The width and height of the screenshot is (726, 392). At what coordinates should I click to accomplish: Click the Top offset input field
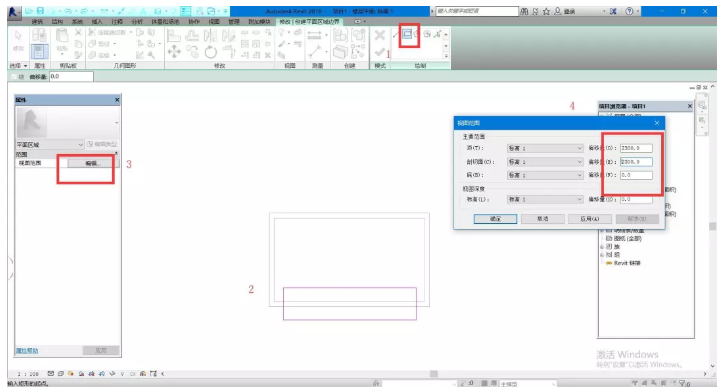[636, 148]
